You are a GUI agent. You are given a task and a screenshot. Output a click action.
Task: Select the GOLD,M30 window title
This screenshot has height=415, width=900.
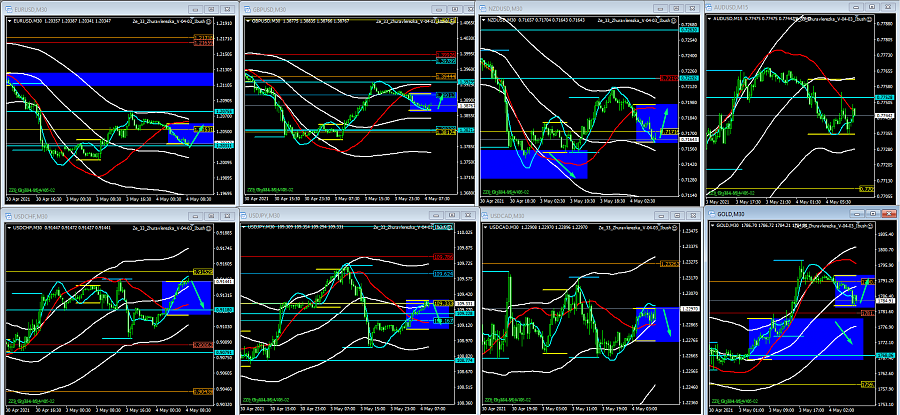point(731,212)
